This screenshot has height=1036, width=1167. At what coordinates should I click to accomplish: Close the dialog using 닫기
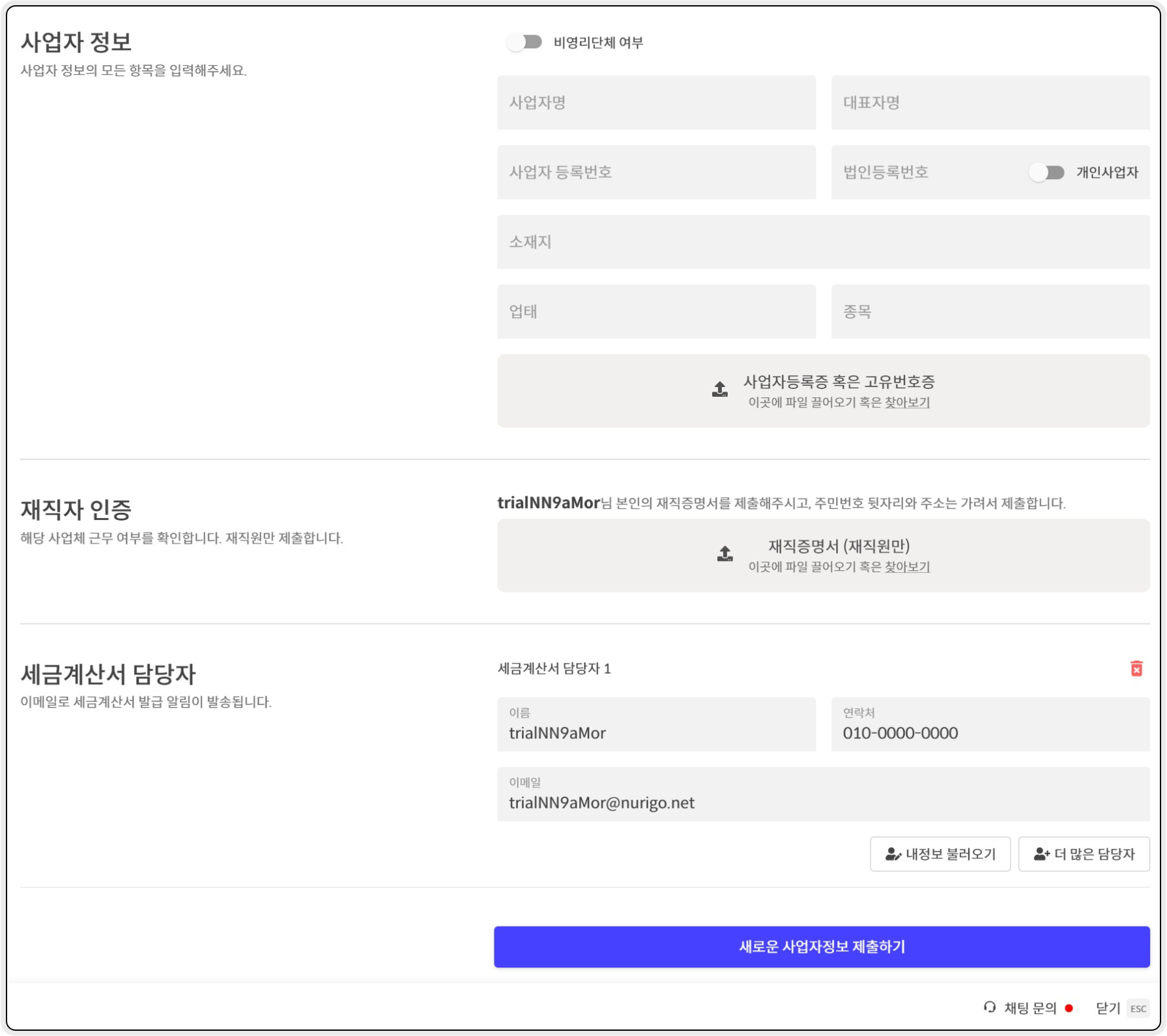tap(1107, 1008)
